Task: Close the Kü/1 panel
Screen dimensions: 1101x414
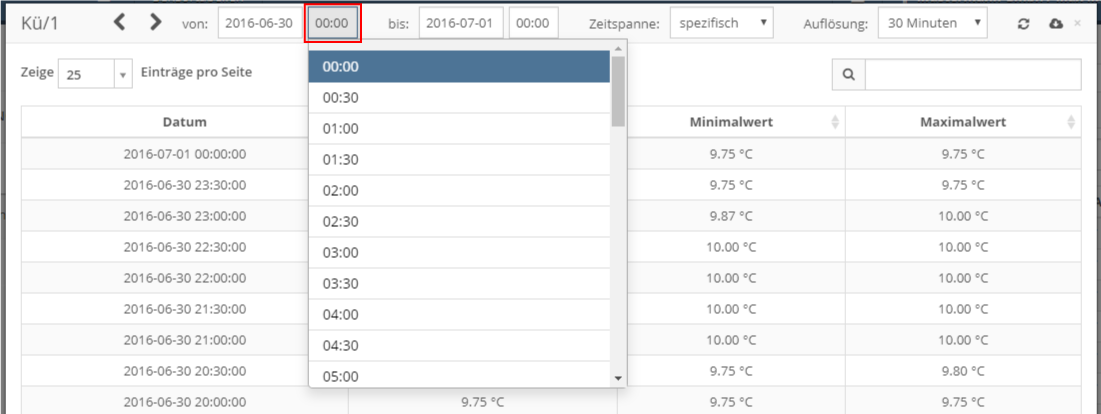Action: [x=1078, y=24]
